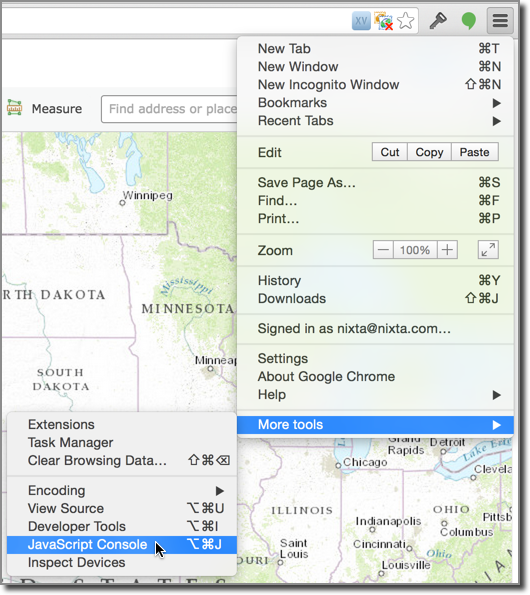This screenshot has height=595, width=530.
Task: Zoom out with the minus button
Action: point(383,250)
